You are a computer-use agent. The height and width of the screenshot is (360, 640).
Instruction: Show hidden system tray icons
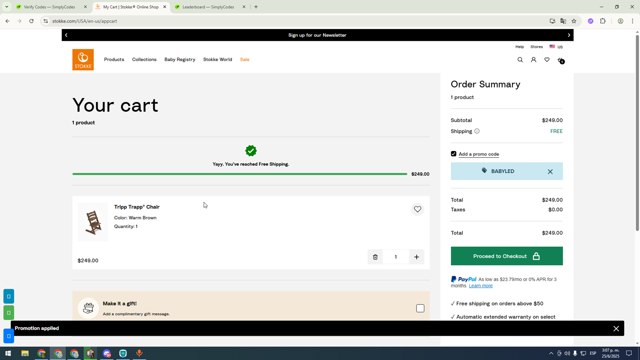pyautogui.click(x=551, y=353)
